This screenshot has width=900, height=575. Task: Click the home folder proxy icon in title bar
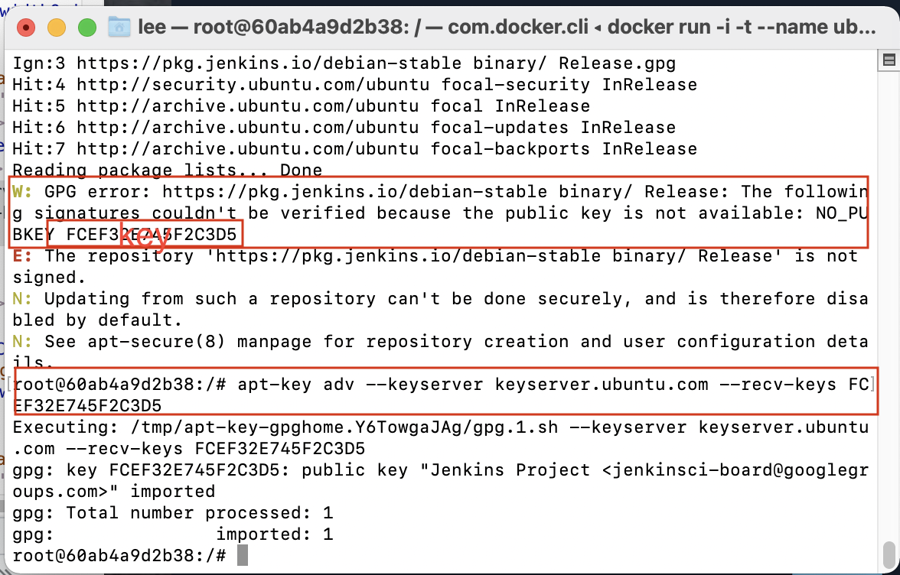[x=119, y=27]
